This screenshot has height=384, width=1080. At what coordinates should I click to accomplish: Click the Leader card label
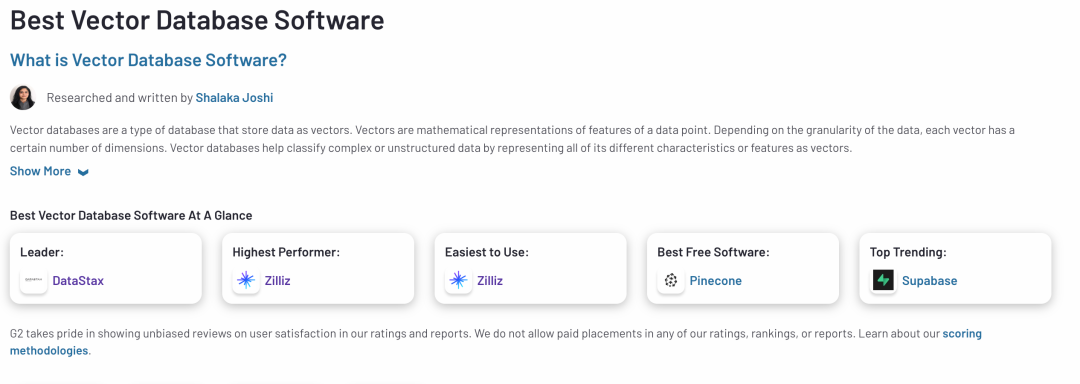point(42,252)
